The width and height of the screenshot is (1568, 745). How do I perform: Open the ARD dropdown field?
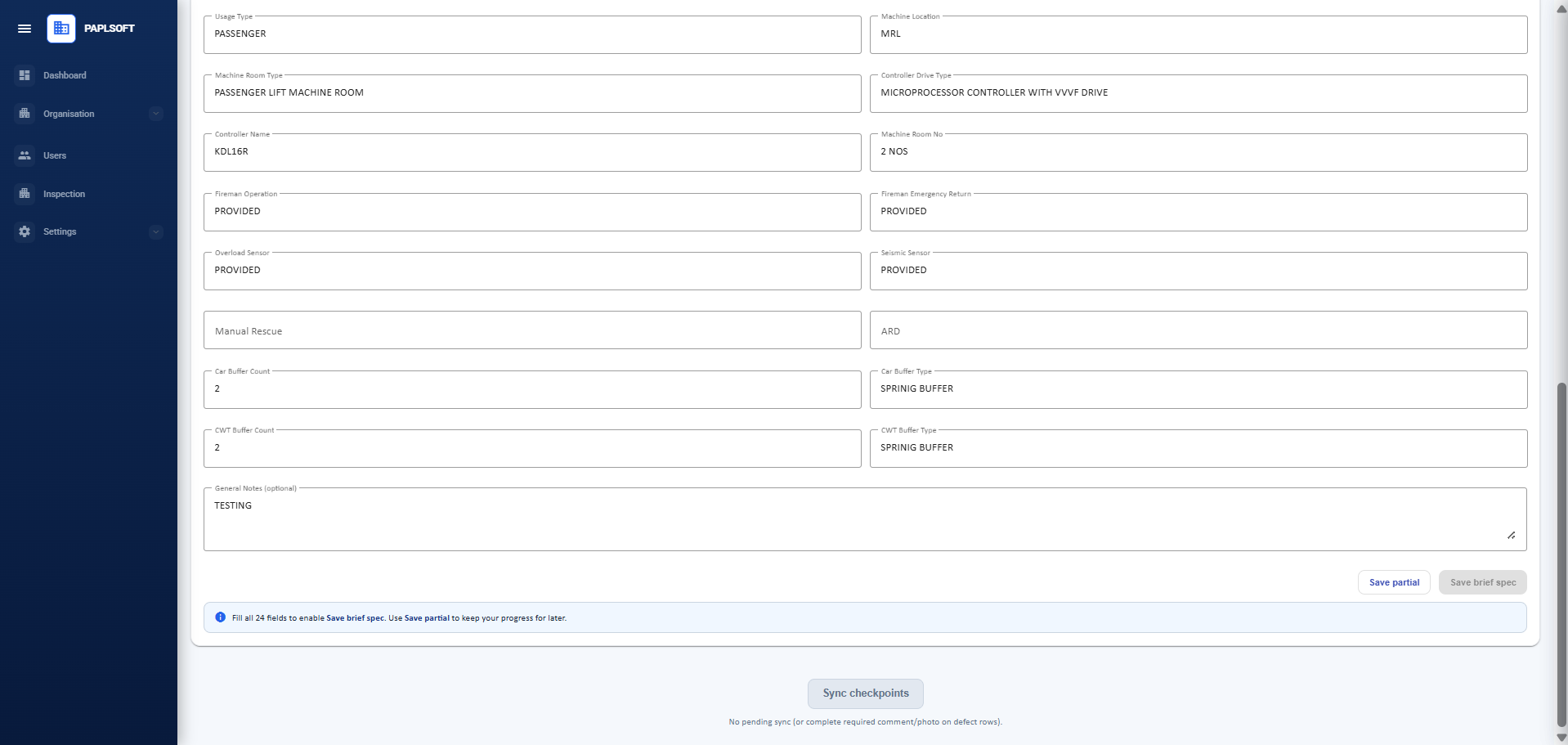(x=1198, y=330)
